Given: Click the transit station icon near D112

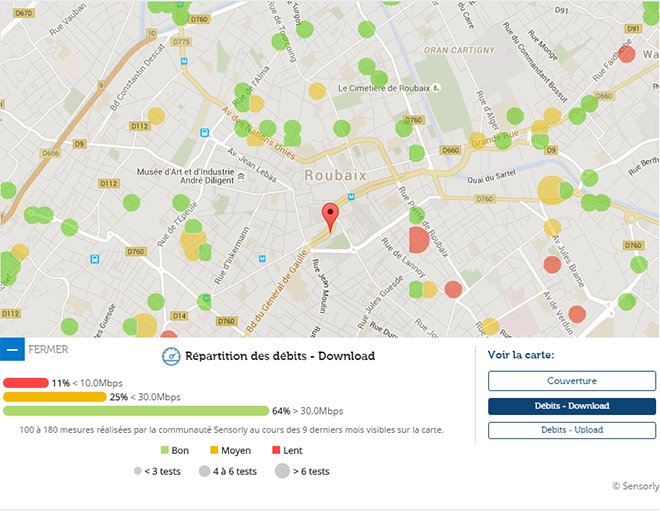Looking at the screenshot, I should click(204, 132).
